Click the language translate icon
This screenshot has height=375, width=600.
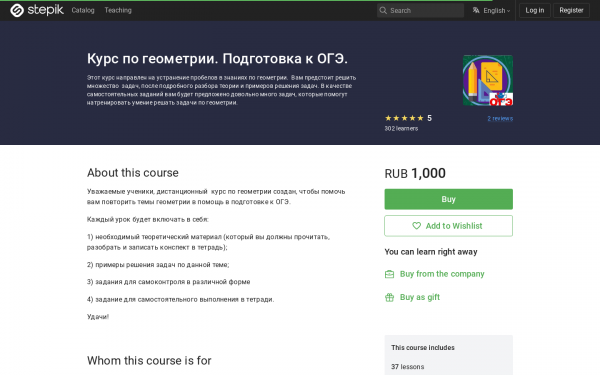476,10
